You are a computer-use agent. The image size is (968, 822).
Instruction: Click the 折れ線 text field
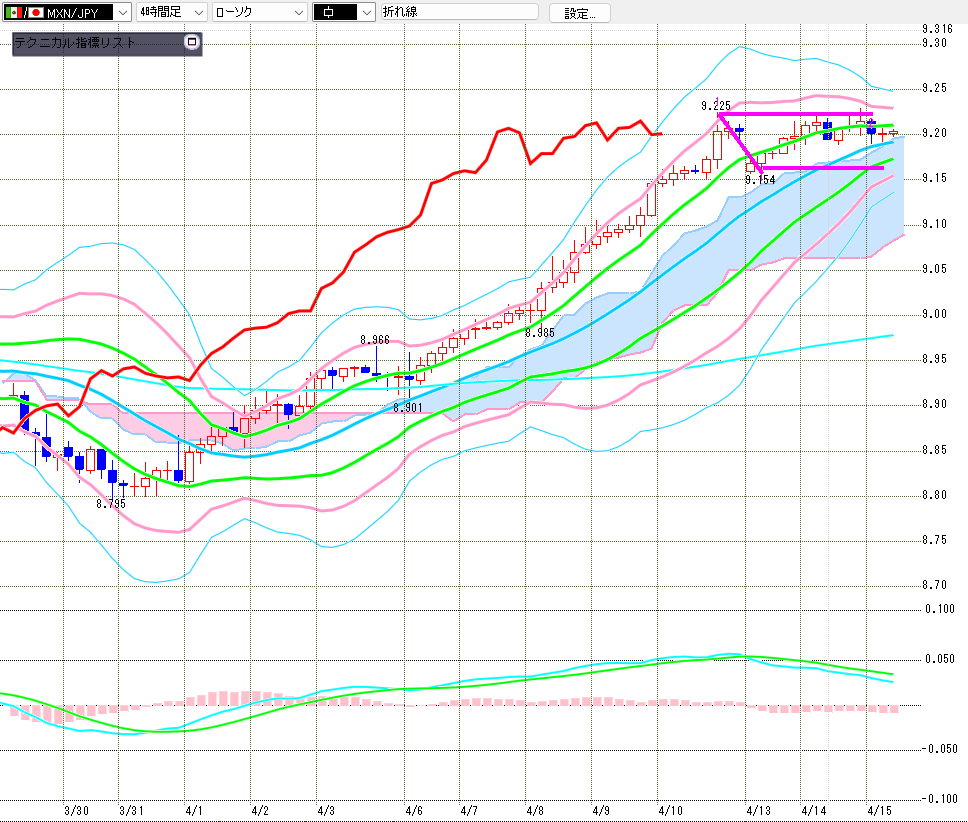(460, 12)
